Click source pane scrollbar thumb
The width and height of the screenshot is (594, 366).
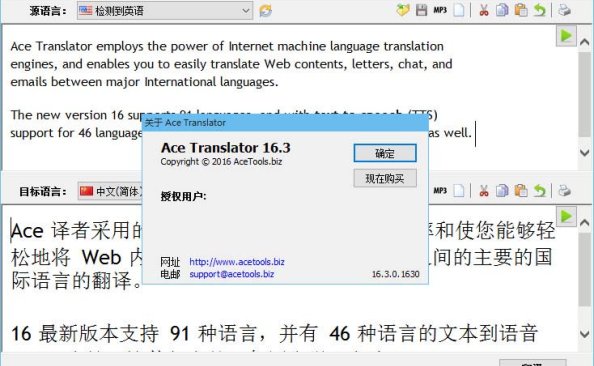[585, 95]
